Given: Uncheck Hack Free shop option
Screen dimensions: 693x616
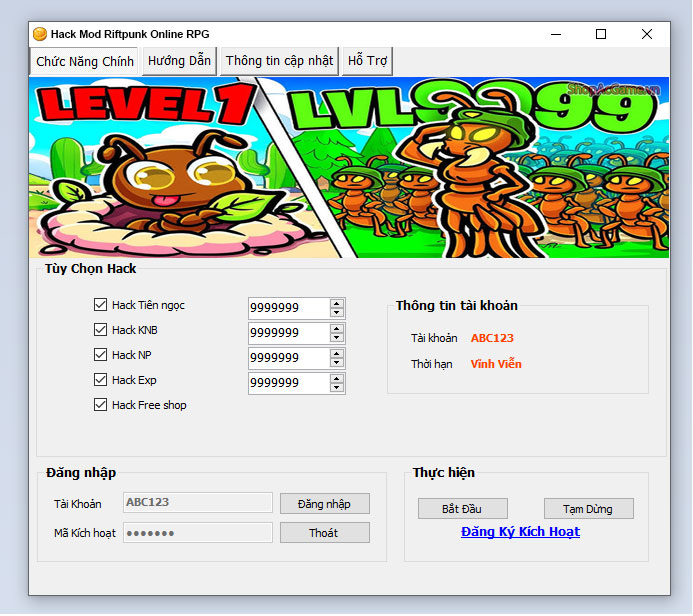Looking at the screenshot, I should click(100, 405).
